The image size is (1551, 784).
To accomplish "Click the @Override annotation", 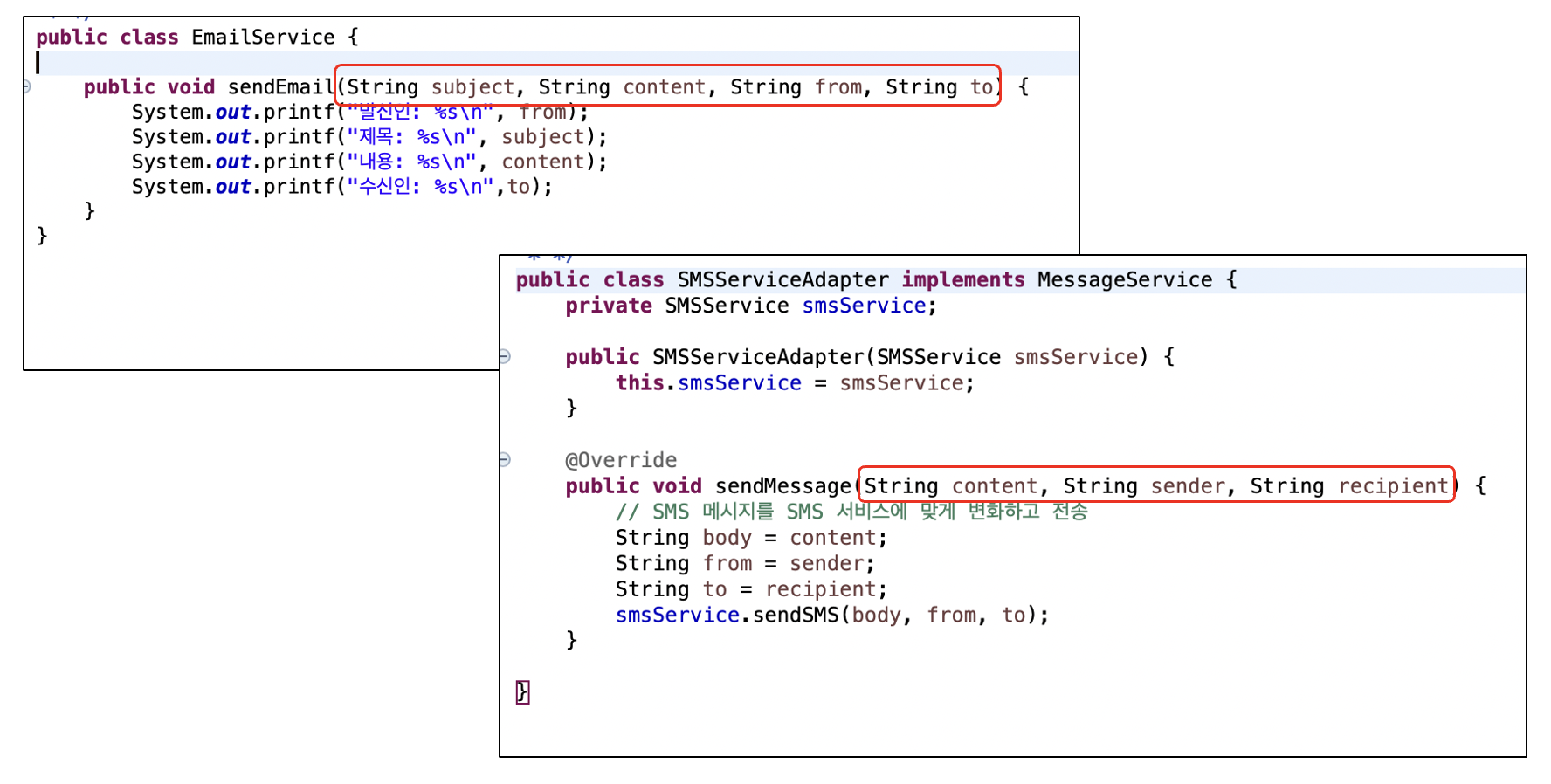I will [x=621, y=460].
